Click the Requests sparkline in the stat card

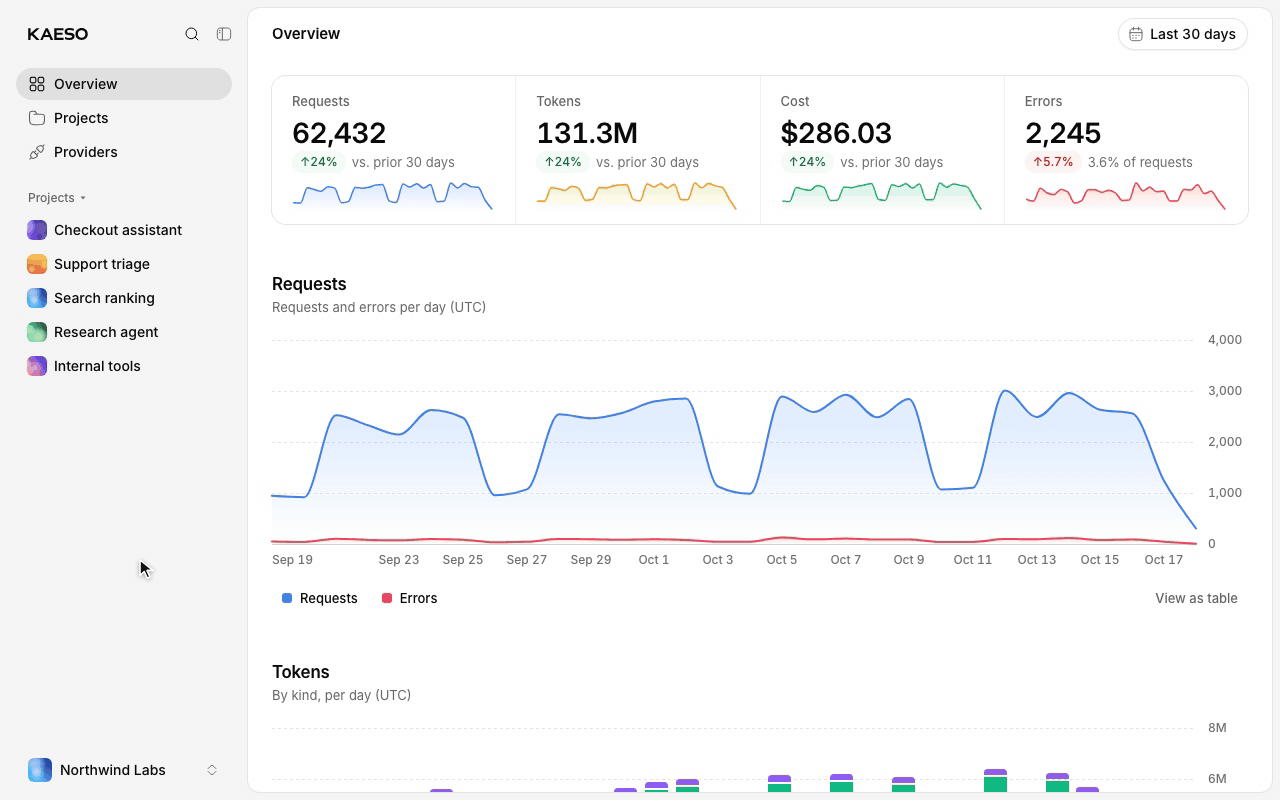point(392,195)
